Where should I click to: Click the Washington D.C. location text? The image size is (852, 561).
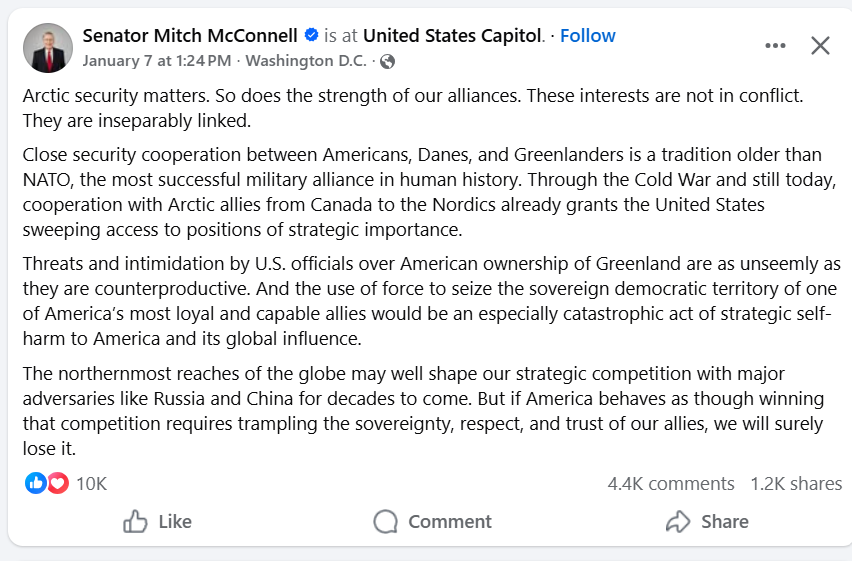click(307, 61)
